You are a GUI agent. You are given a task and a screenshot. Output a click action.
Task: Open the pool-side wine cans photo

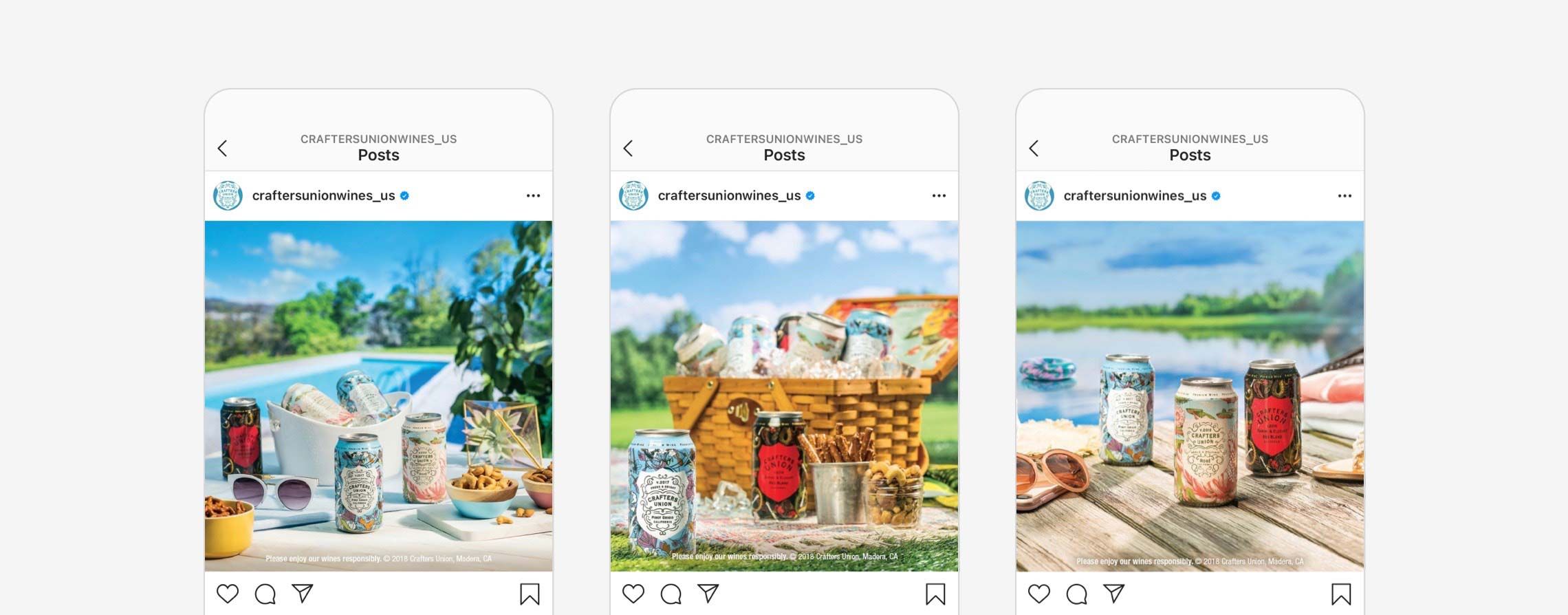pyautogui.click(x=378, y=396)
